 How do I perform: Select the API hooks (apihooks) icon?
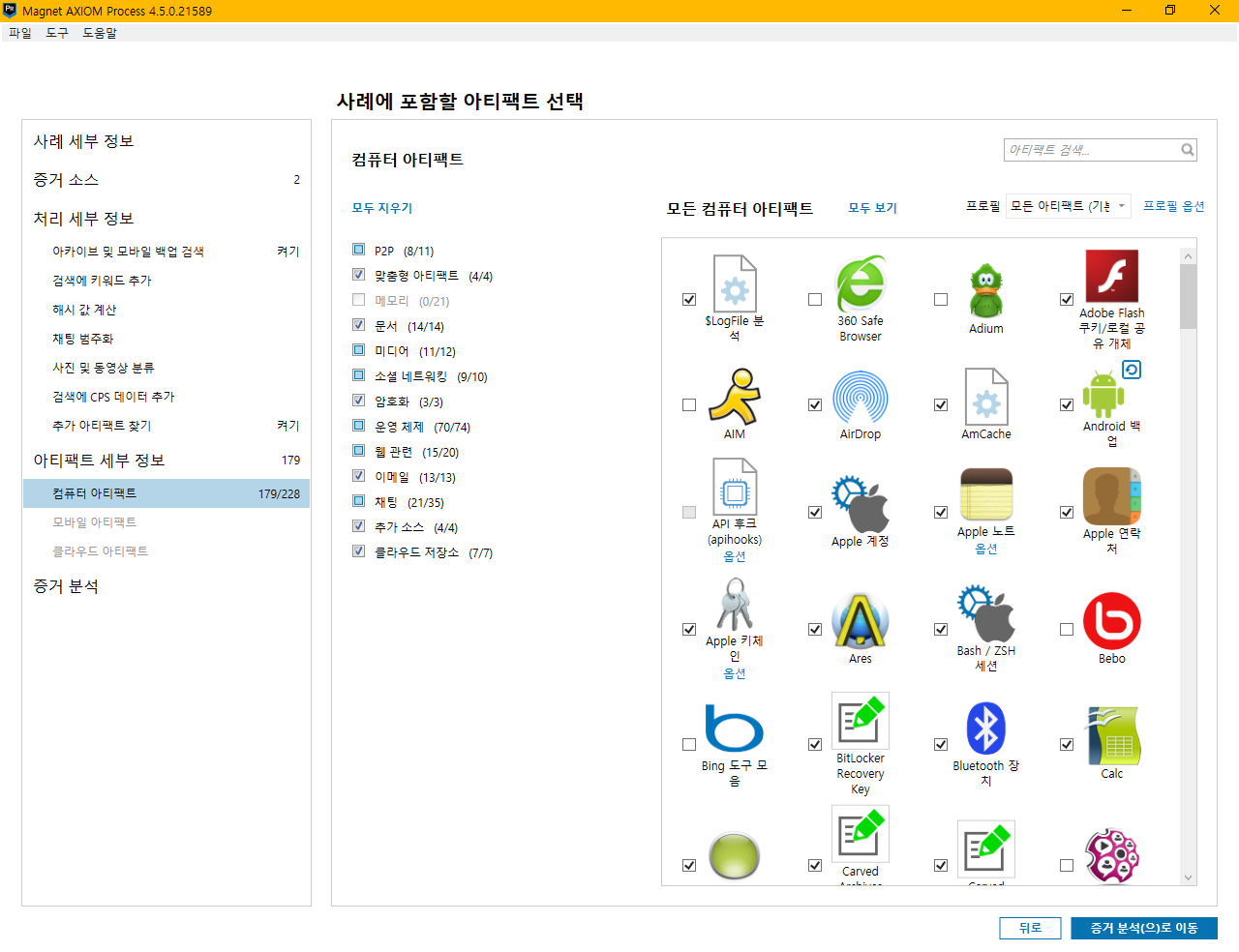(x=735, y=487)
